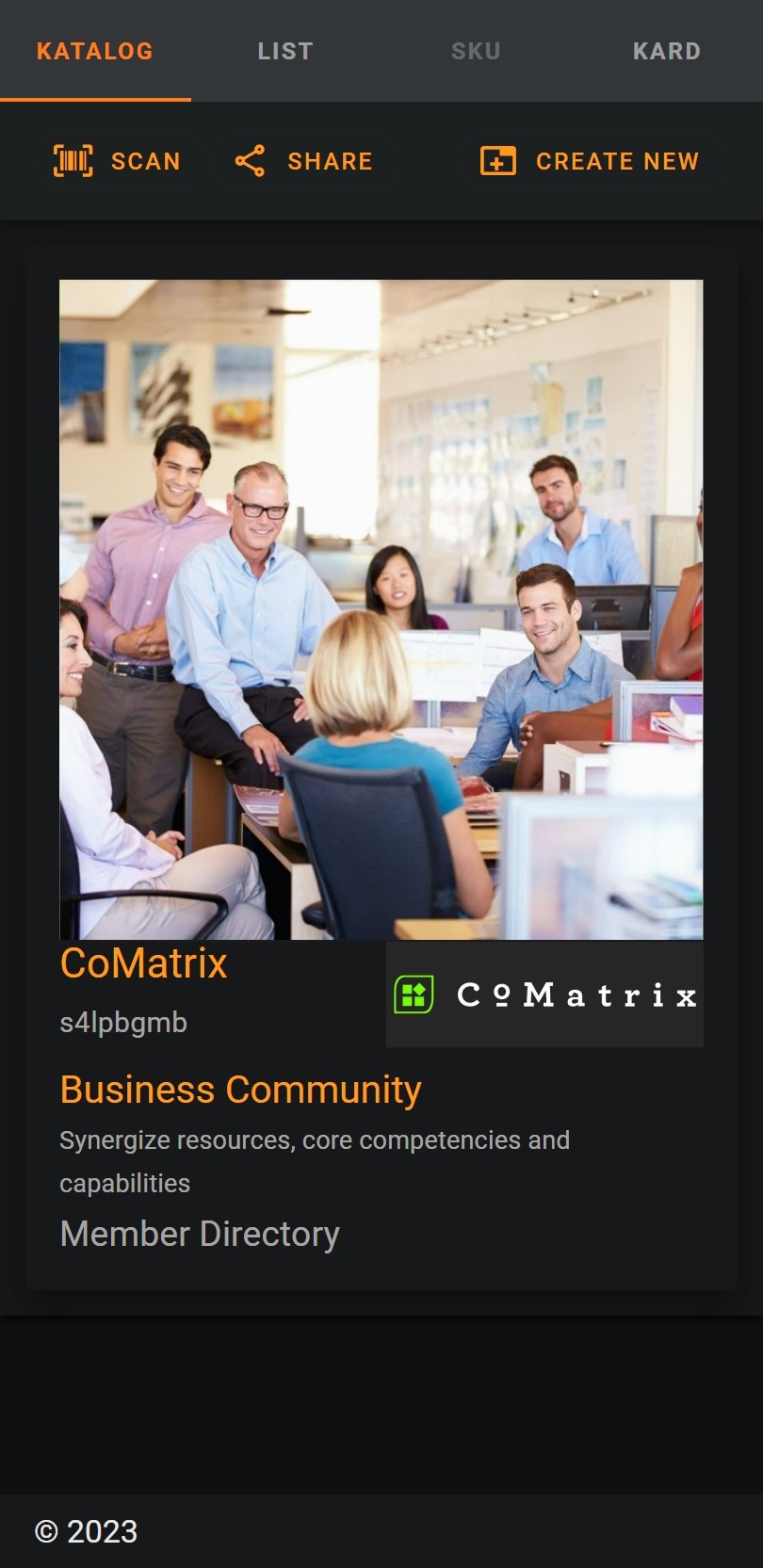The image size is (763, 1568).
Task: Click the orange CoMatrix title
Action: click(144, 963)
